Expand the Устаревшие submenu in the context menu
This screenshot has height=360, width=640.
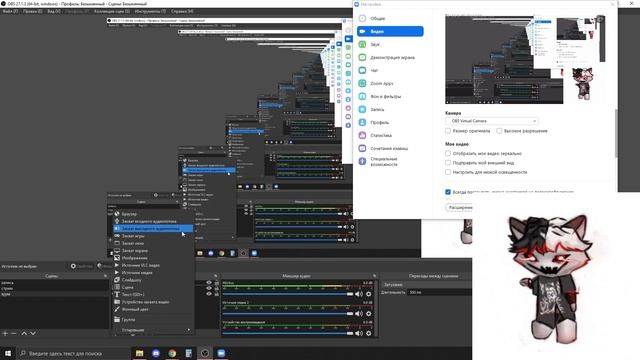coord(153,330)
